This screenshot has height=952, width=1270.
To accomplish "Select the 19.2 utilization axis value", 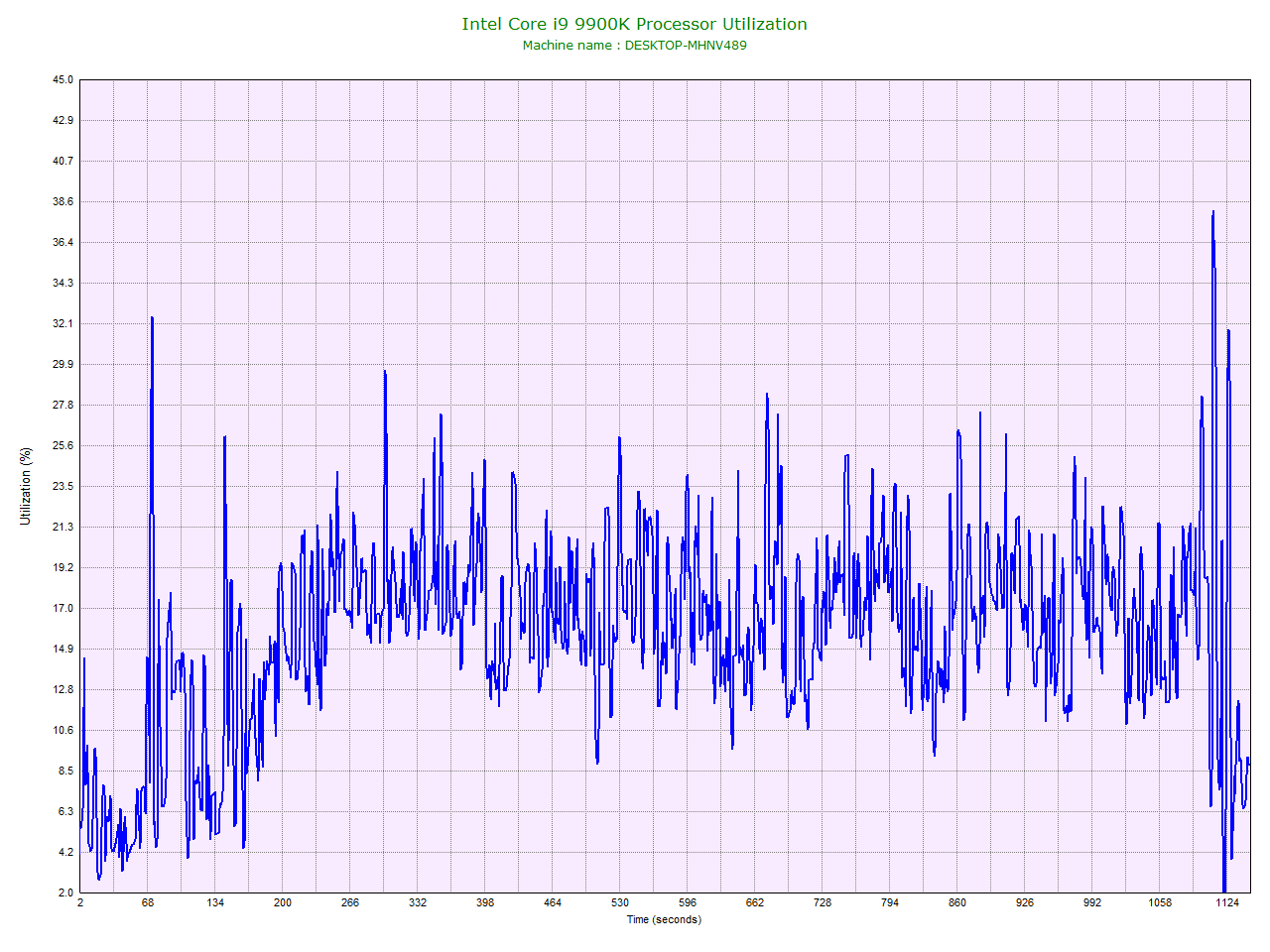I will [63, 567].
